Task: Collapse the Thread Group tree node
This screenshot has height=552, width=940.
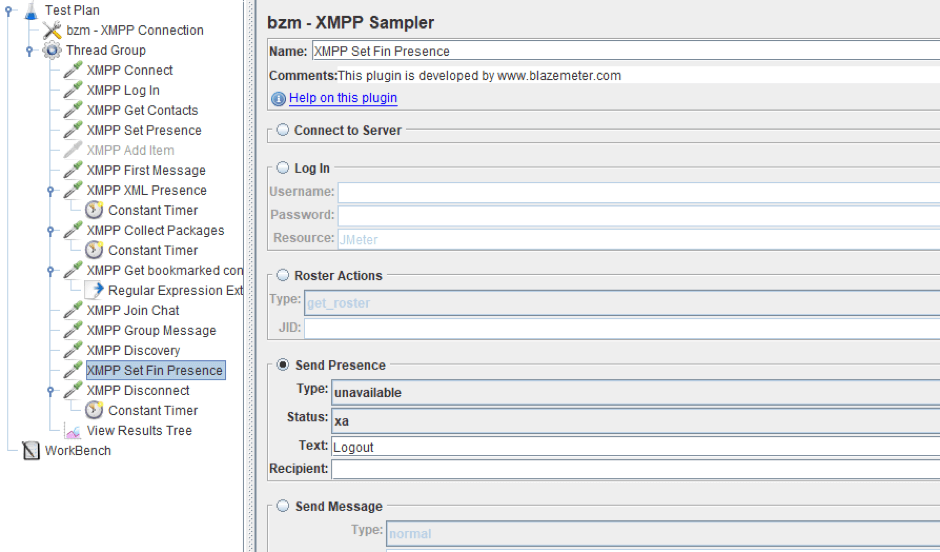Action: (29, 51)
